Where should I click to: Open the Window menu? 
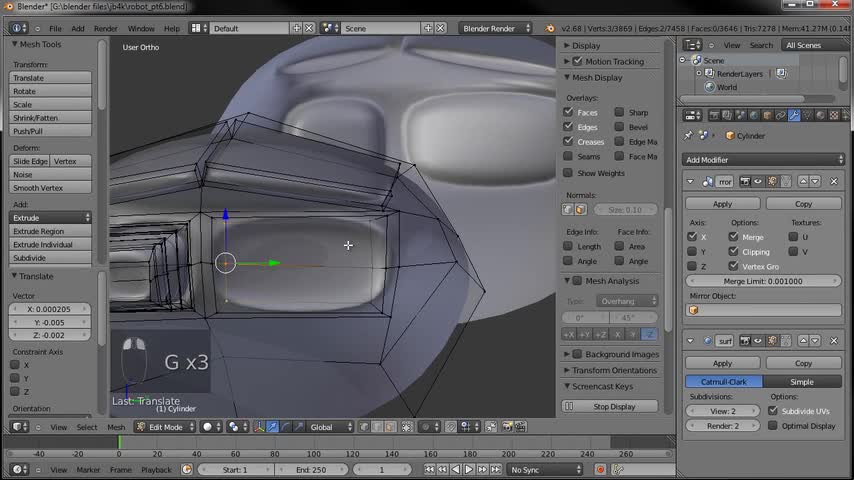click(x=141, y=28)
